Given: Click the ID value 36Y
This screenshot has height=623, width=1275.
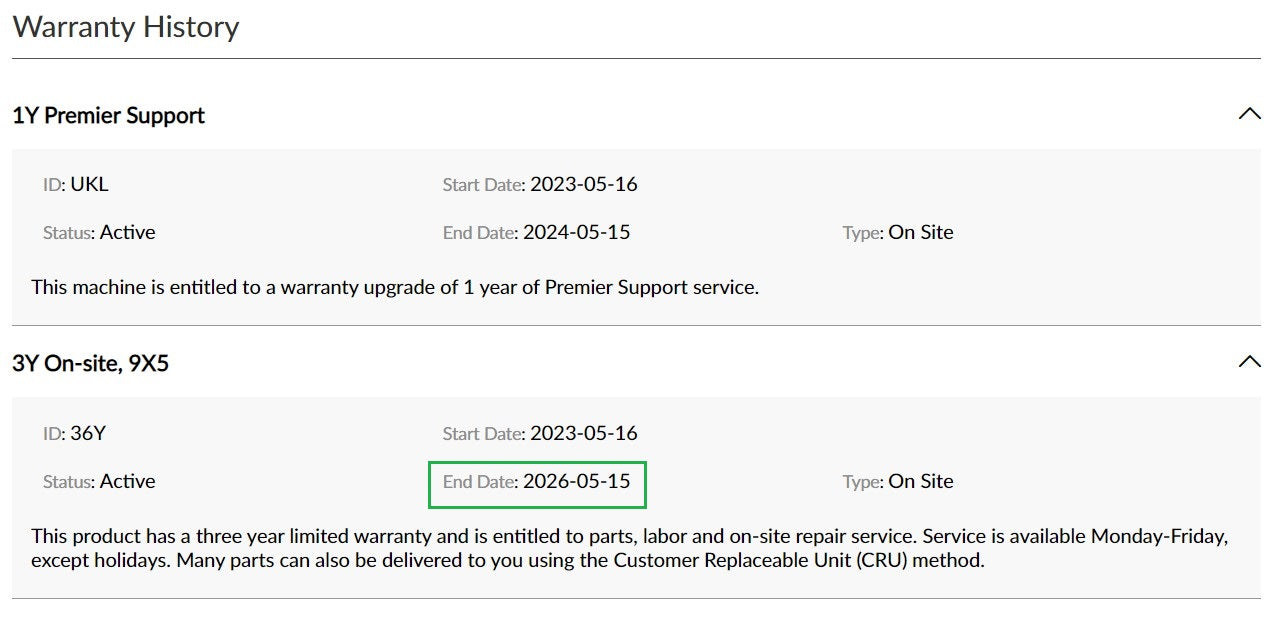Looking at the screenshot, I should (x=88, y=433).
